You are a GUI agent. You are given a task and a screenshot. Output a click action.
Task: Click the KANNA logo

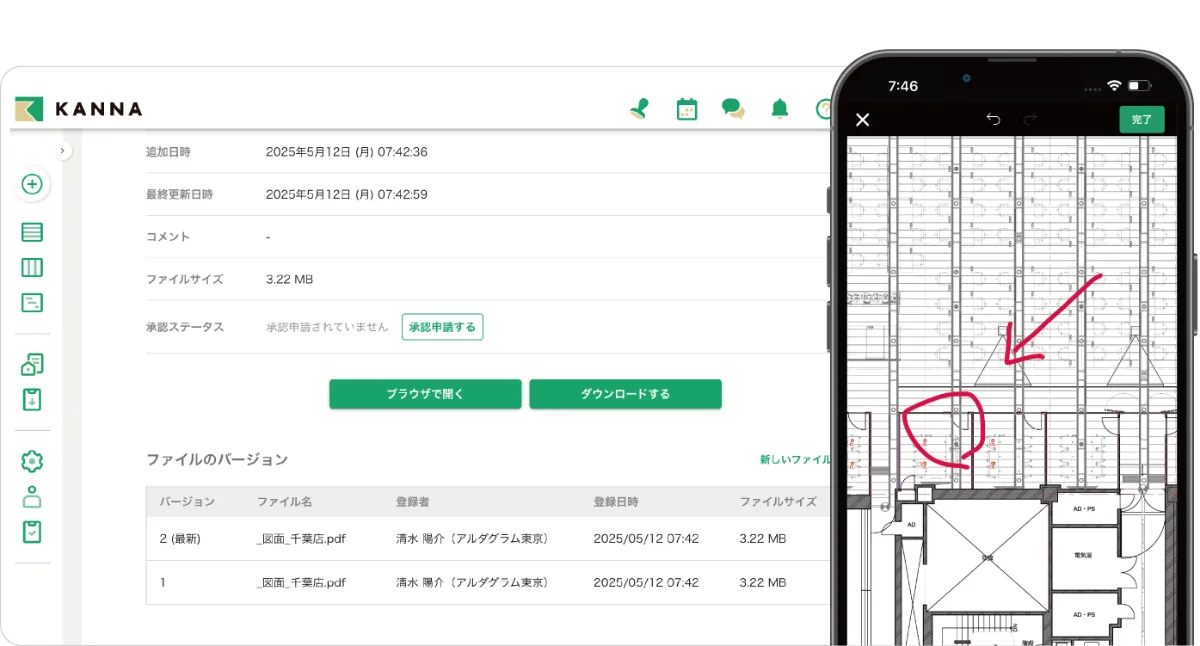pos(79,109)
